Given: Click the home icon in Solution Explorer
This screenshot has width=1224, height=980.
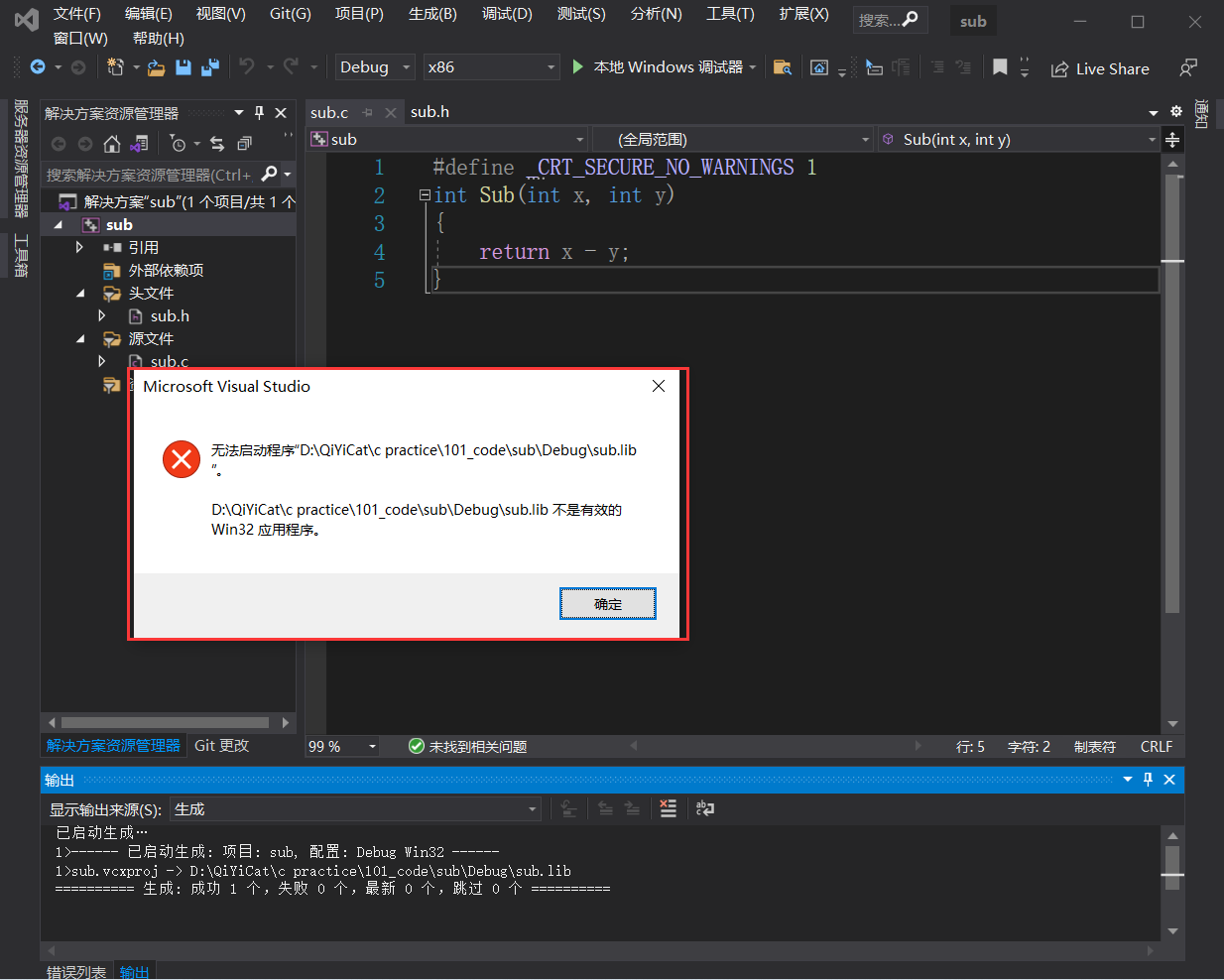Looking at the screenshot, I should (x=112, y=144).
